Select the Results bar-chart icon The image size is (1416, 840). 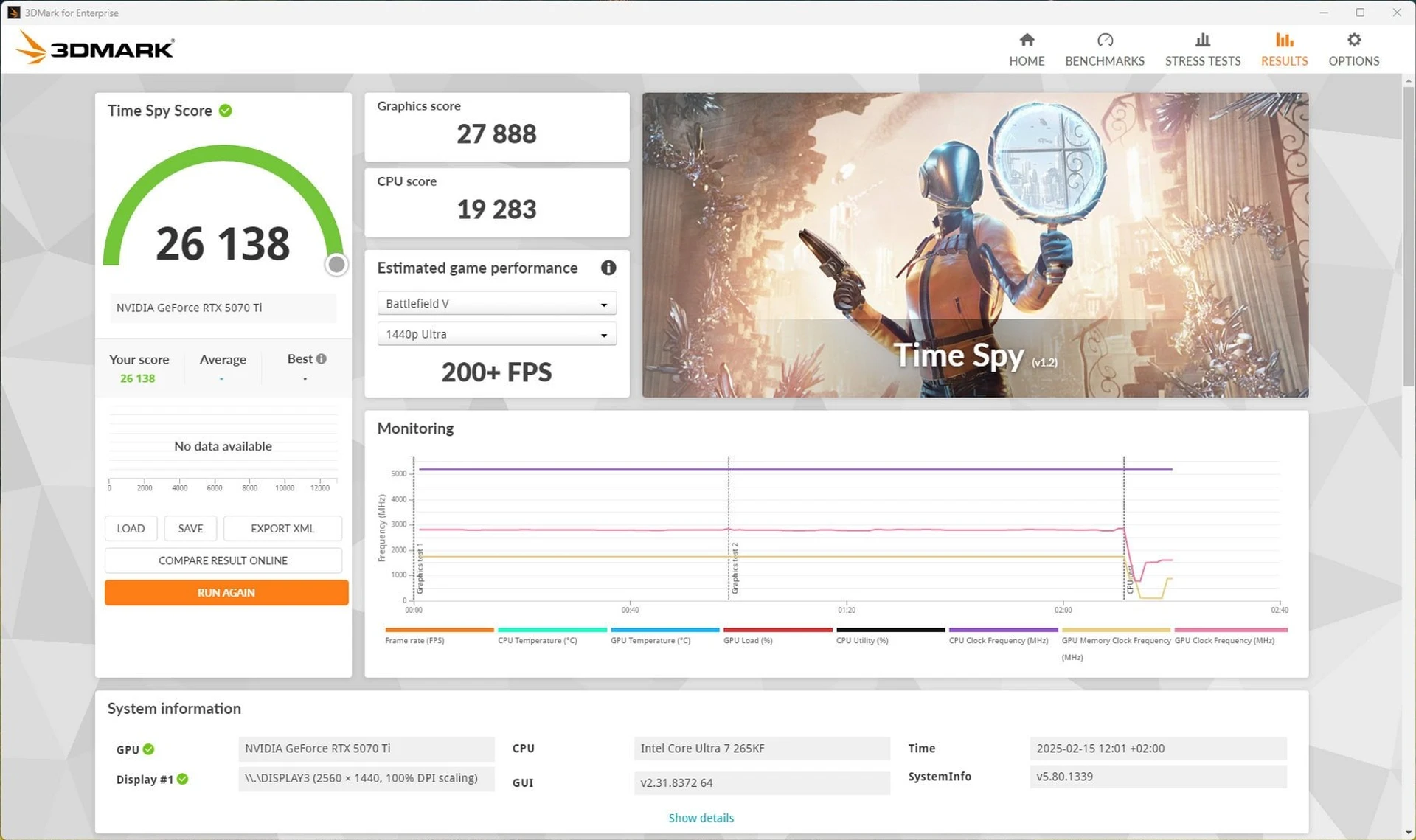click(x=1284, y=40)
